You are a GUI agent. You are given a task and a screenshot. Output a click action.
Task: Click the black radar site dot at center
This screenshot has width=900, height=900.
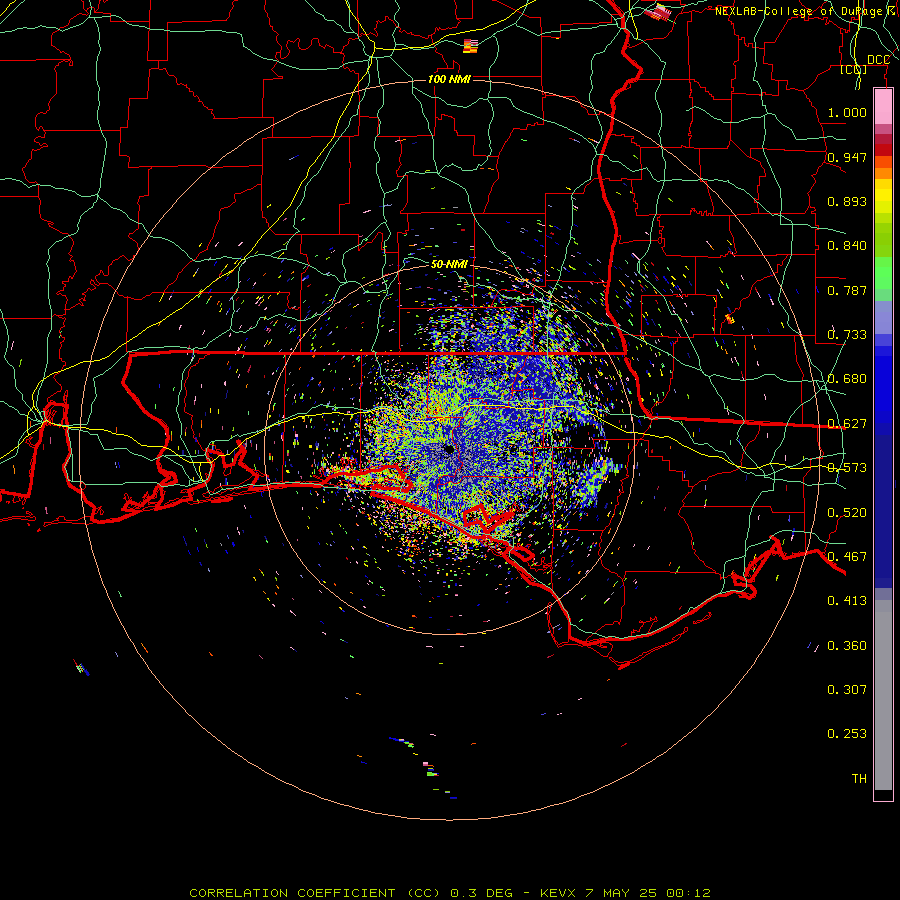click(449, 449)
